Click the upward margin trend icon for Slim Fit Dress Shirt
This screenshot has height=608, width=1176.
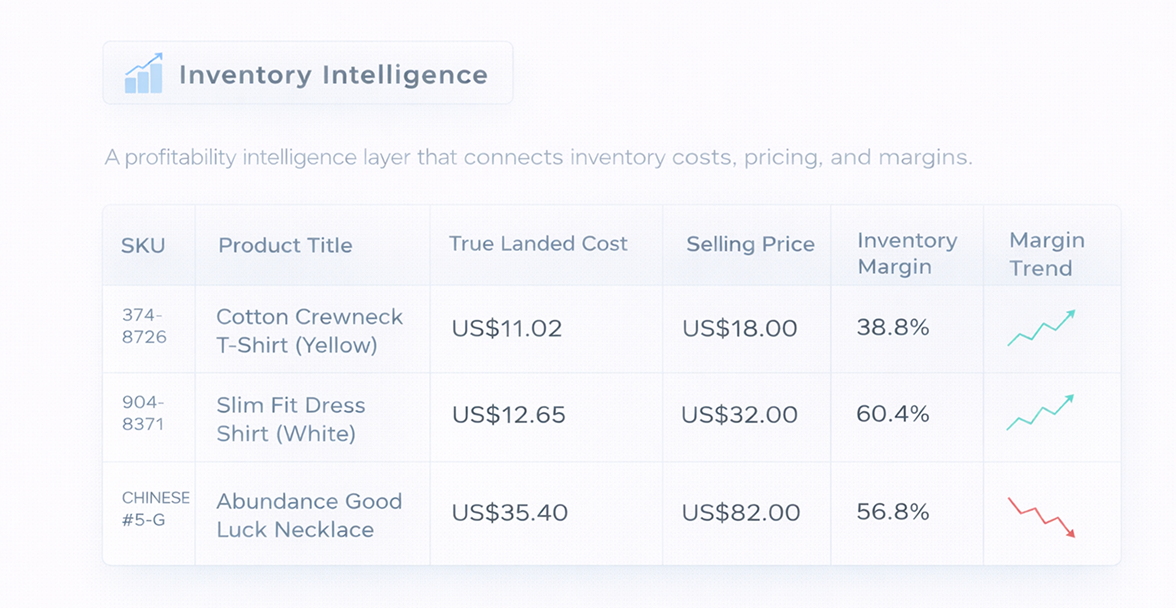[x=1041, y=412]
